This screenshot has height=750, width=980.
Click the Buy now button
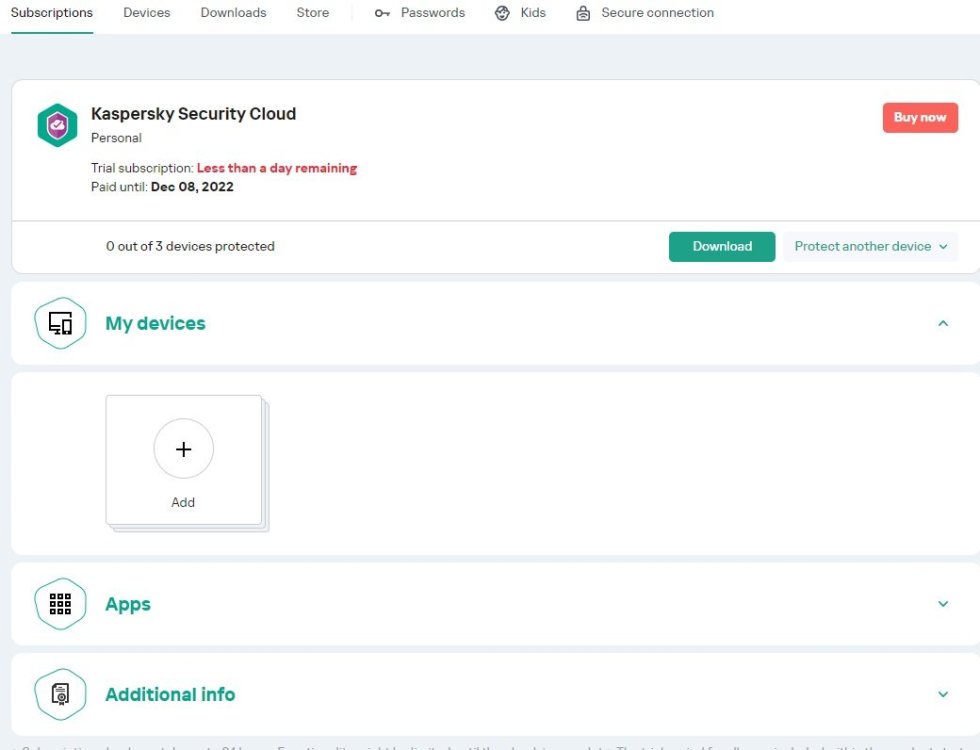[x=920, y=118]
